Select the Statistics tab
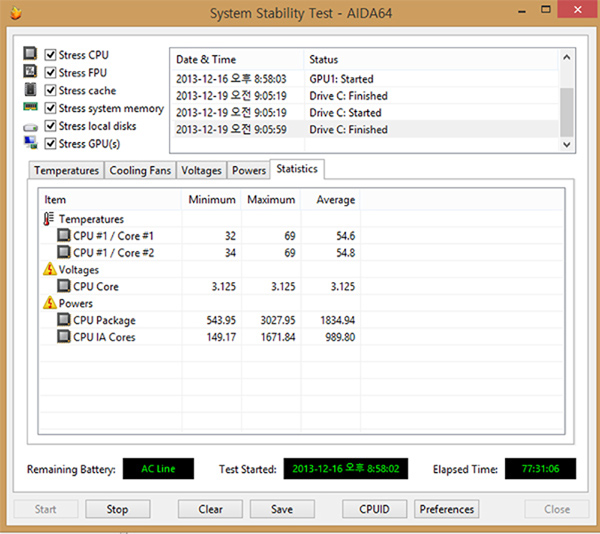Image resolution: width=600 pixels, height=534 pixels. (x=297, y=169)
